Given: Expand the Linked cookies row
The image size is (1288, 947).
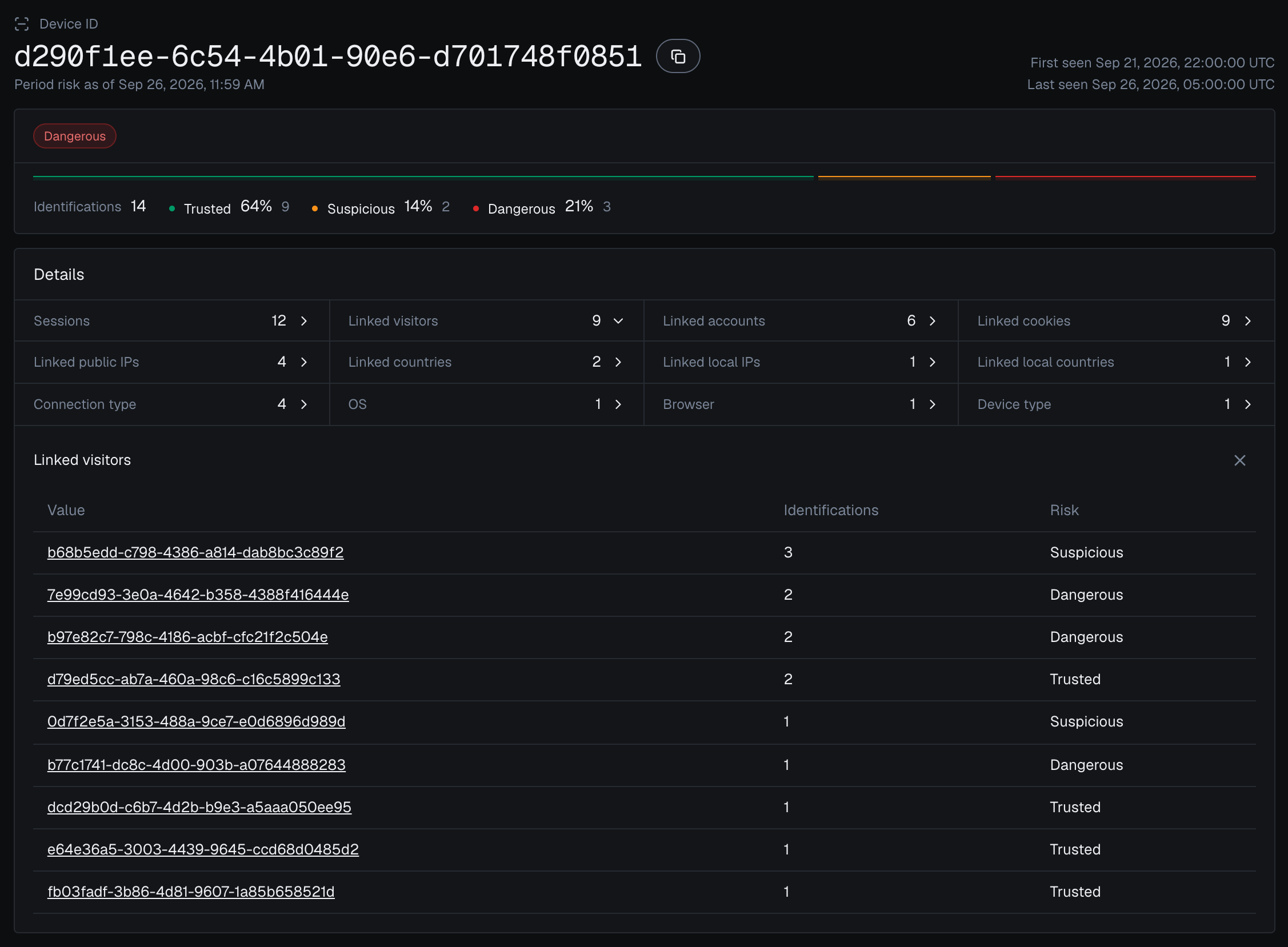Looking at the screenshot, I should pyautogui.click(x=1116, y=320).
